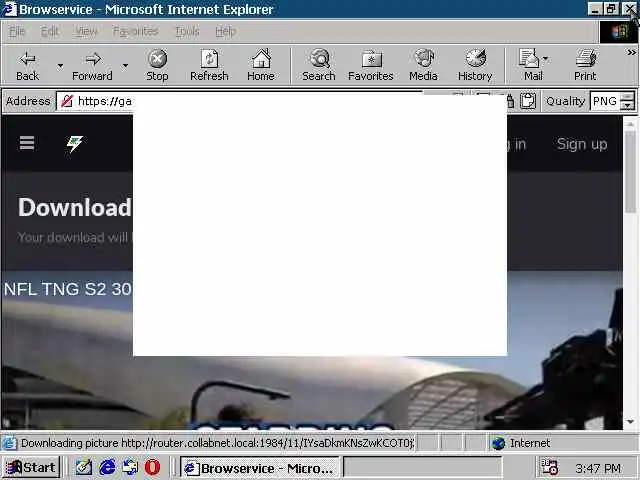Open the Help menu
This screenshot has height=480, width=640.
click(x=225, y=31)
